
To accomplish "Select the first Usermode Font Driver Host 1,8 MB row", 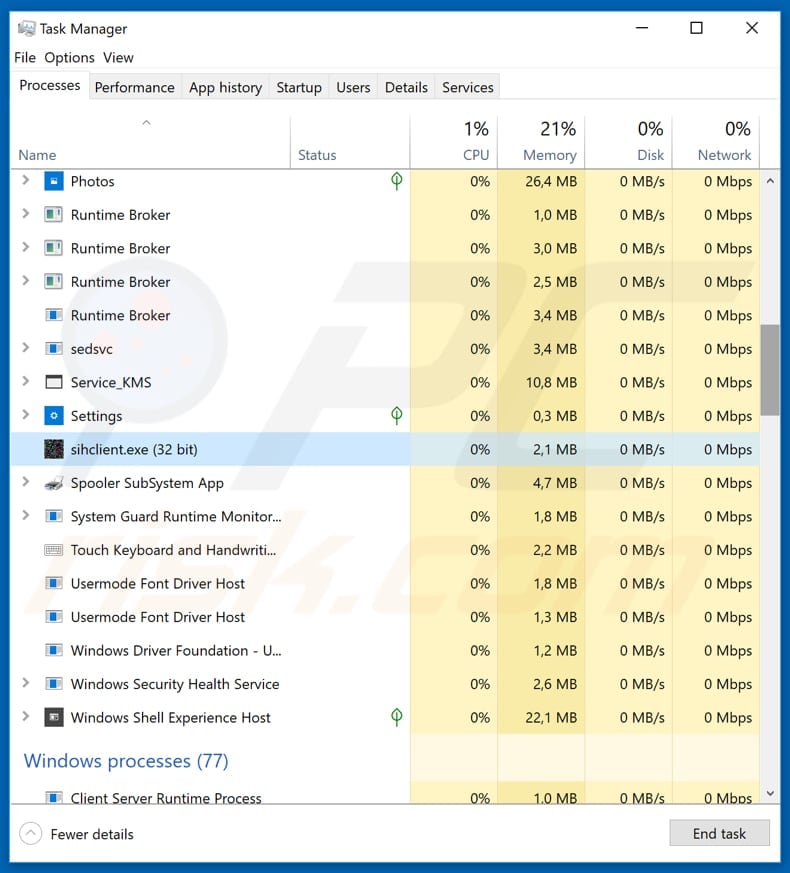I will [385, 583].
